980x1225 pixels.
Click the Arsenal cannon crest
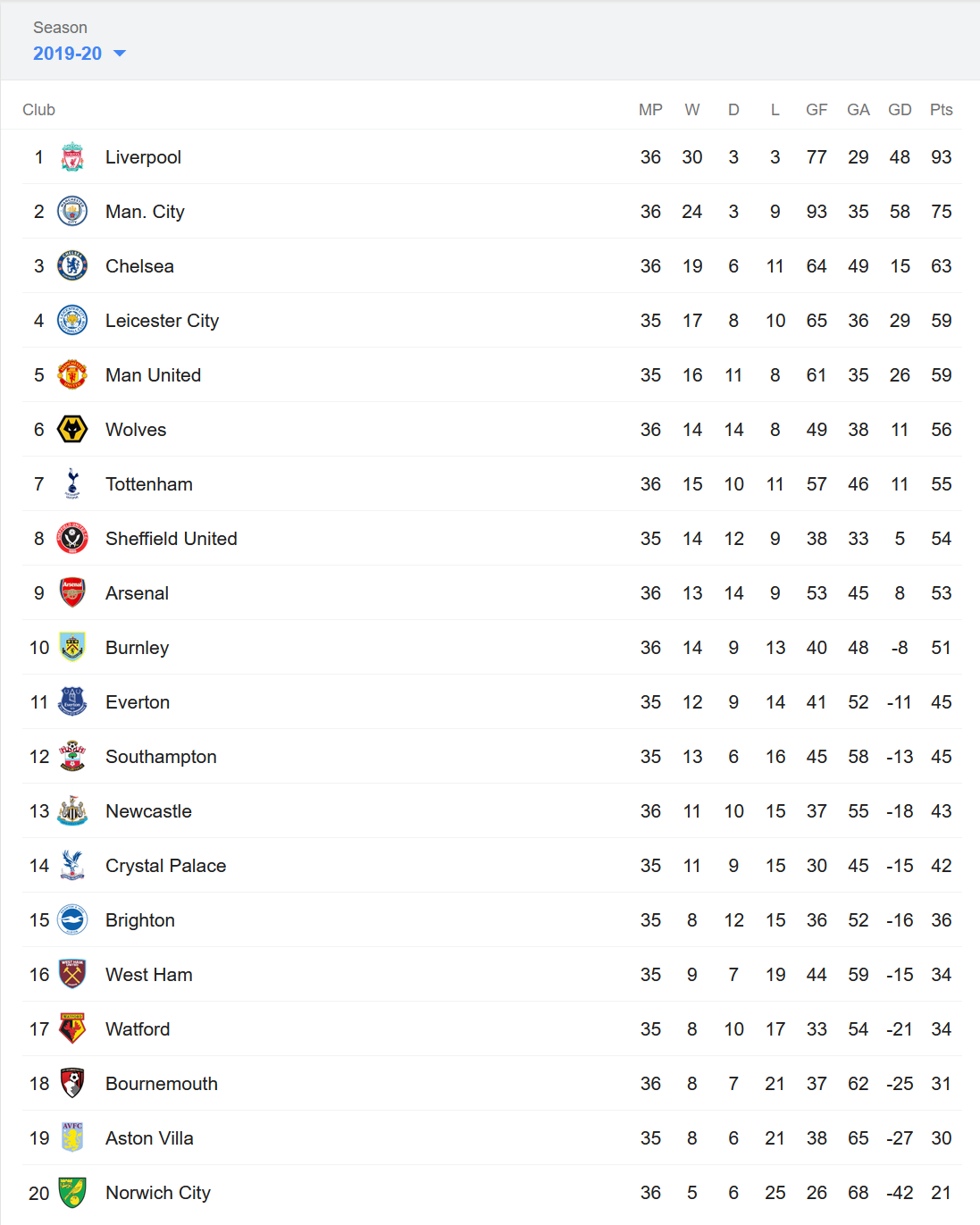coord(72,593)
